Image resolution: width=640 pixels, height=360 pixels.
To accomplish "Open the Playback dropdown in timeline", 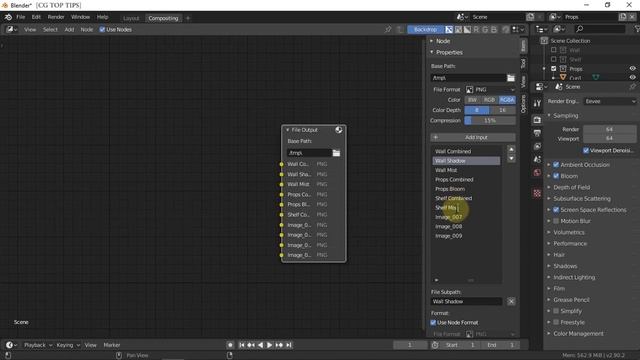I will click(x=38, y=345).
